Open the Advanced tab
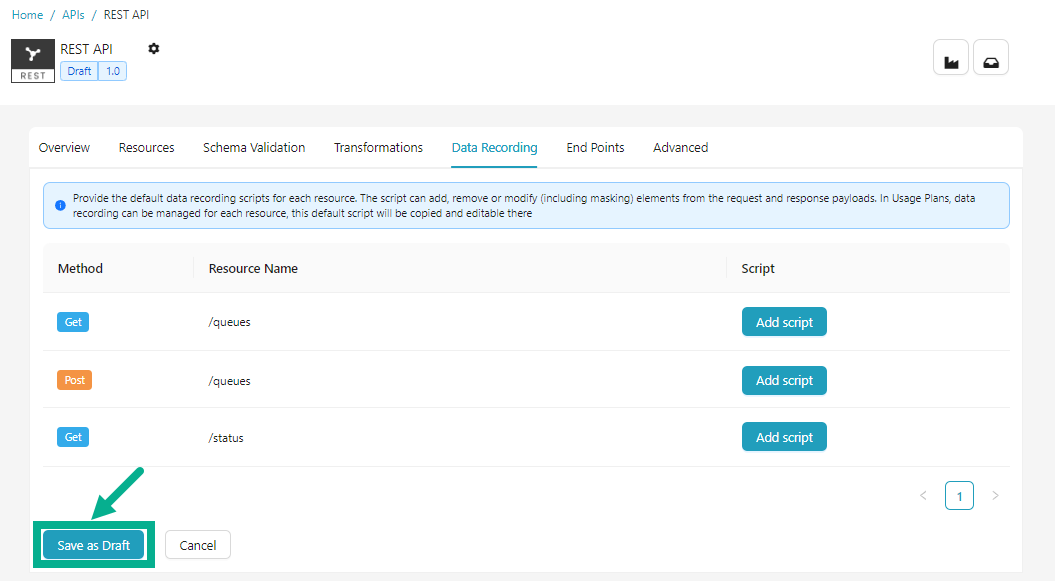This screenshot has height=581, width=1055. [680, 147]
